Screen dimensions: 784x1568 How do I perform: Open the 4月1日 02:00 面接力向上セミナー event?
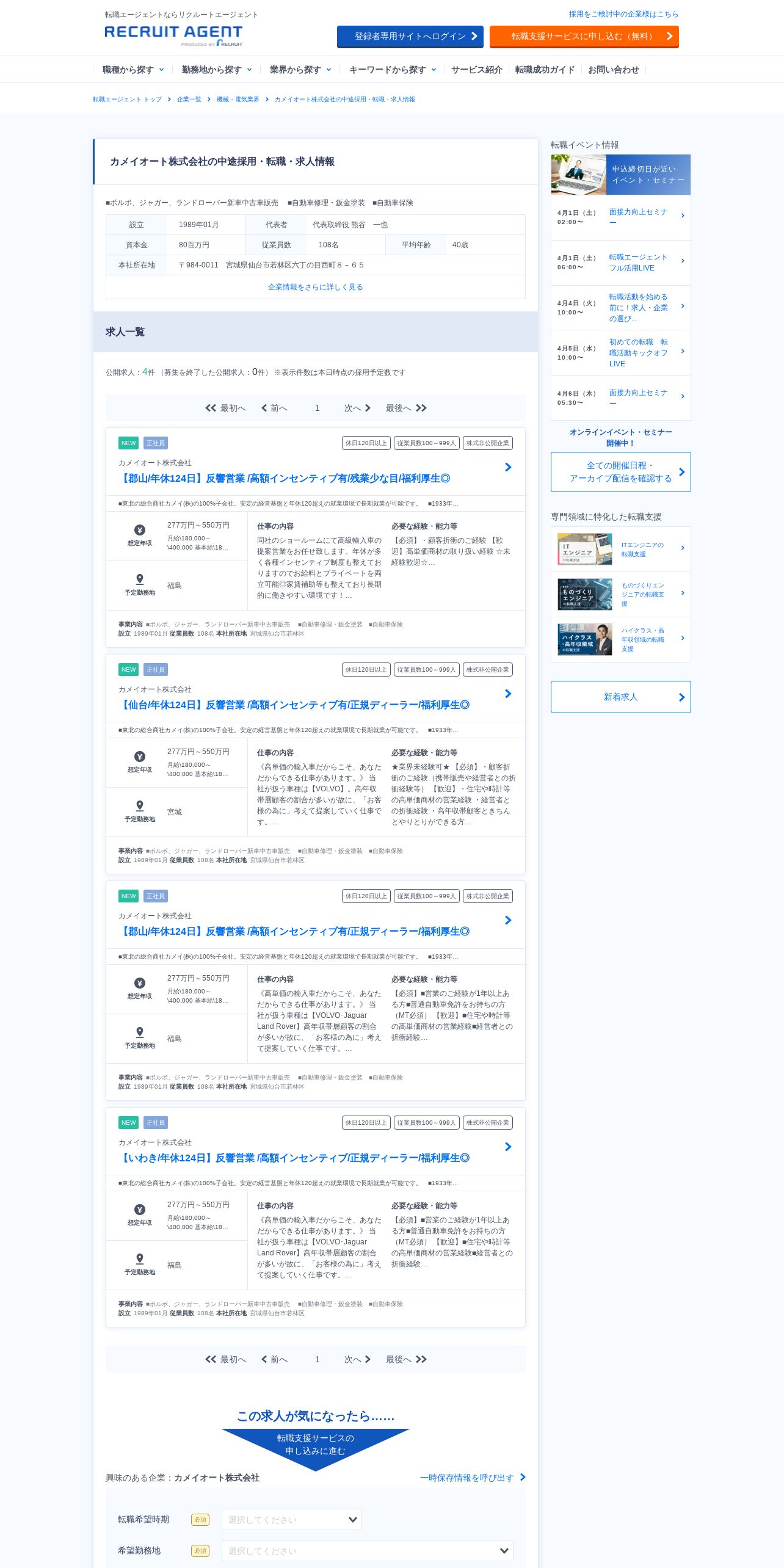[x=621, y=217]
